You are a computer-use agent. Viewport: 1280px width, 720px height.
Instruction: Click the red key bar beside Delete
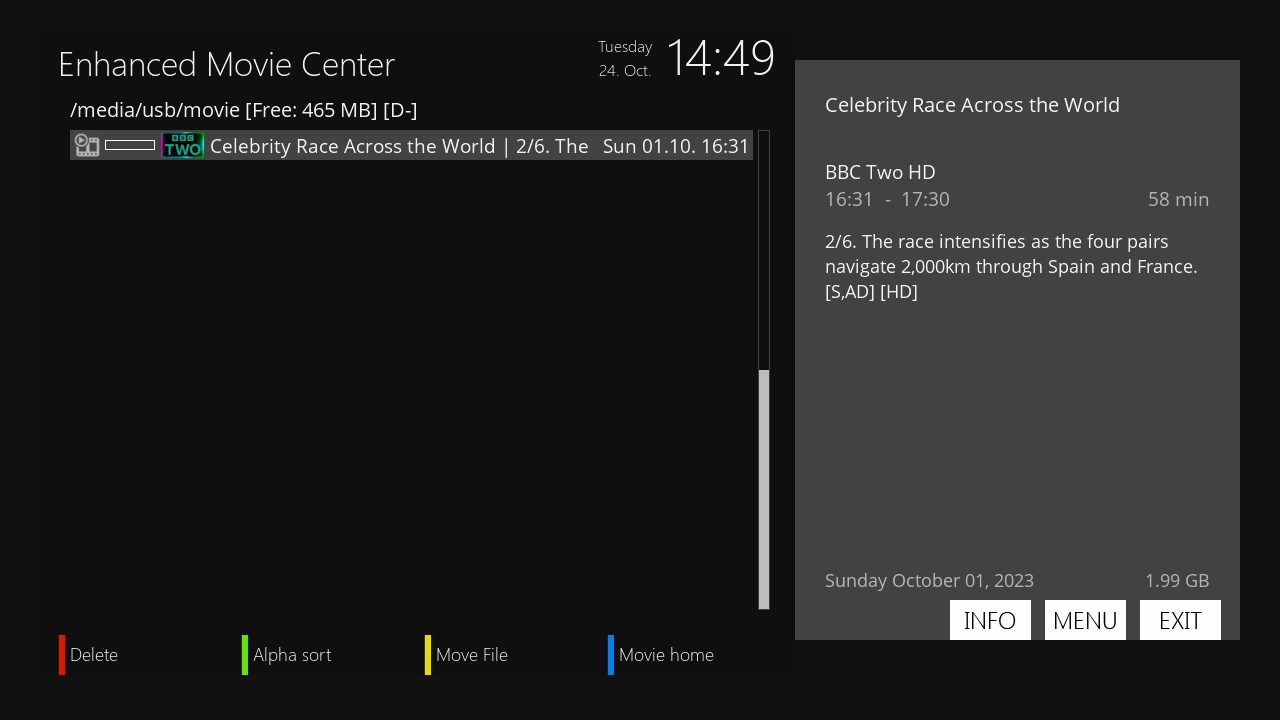tap(61, 655)
